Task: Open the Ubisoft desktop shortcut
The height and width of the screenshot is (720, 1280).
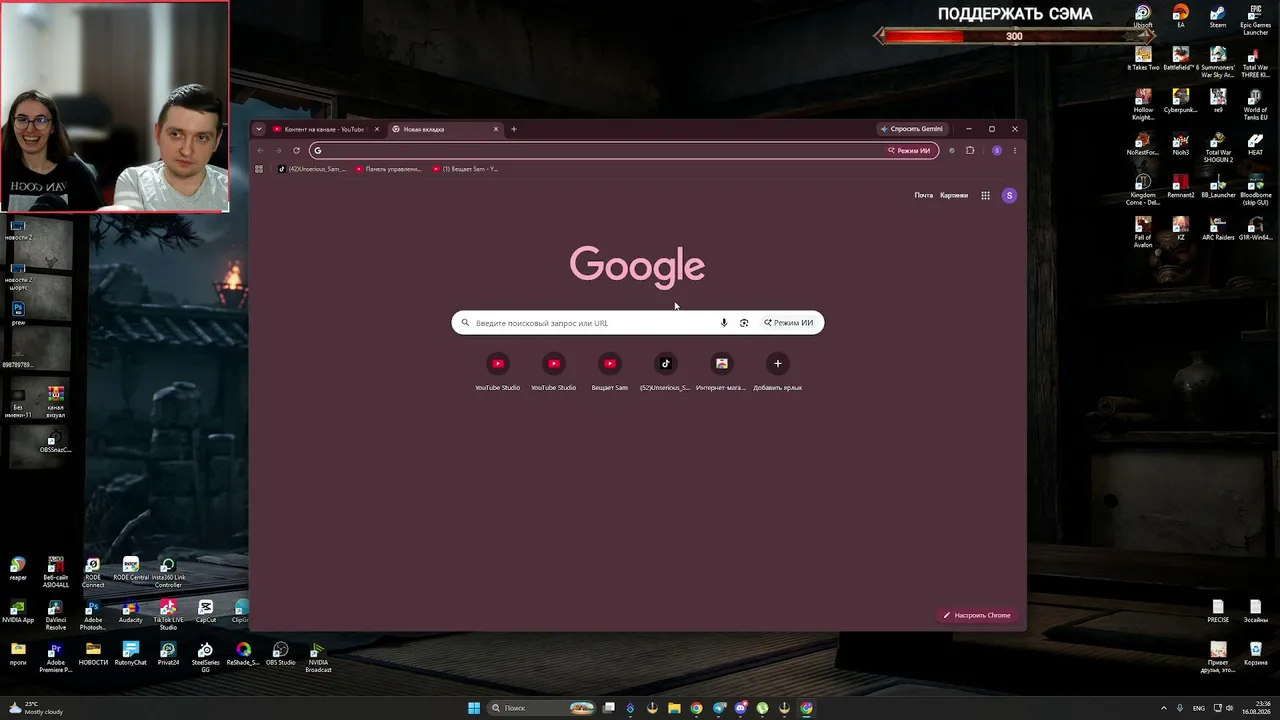Action: 1143,17
